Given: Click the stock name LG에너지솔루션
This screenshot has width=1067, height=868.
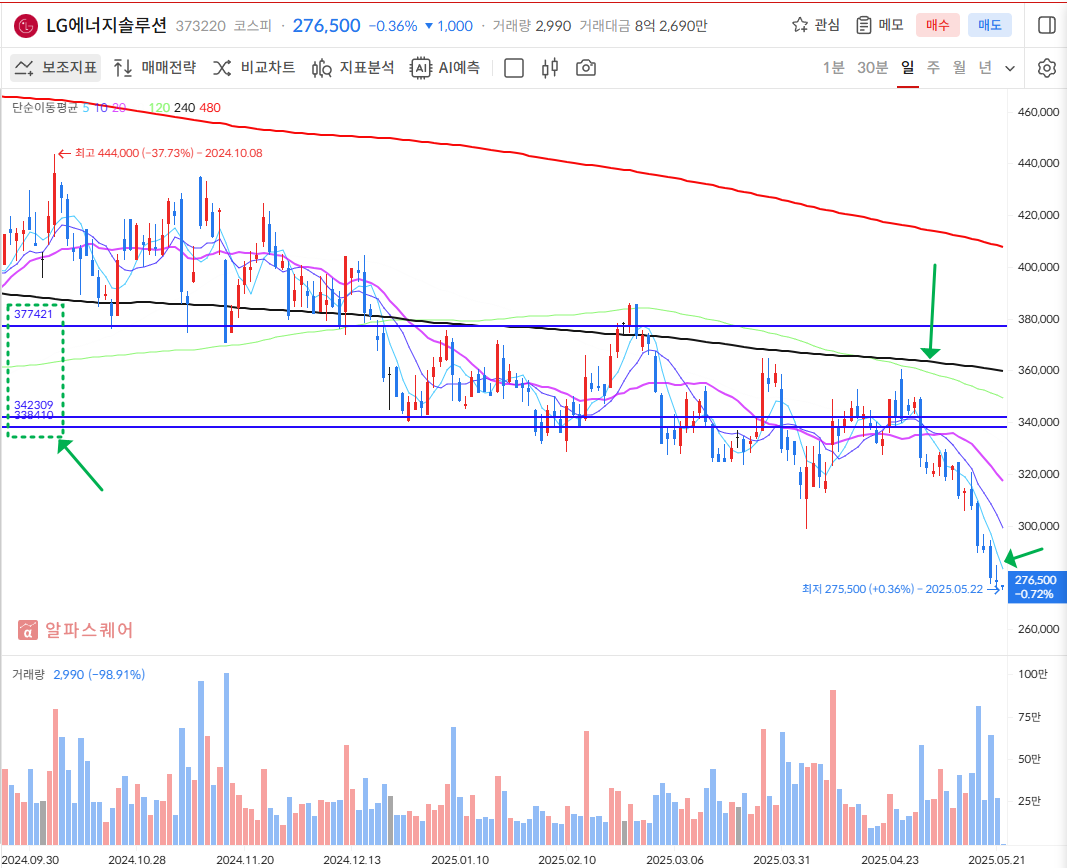Looking at the screenshot, I should point(106,25).
